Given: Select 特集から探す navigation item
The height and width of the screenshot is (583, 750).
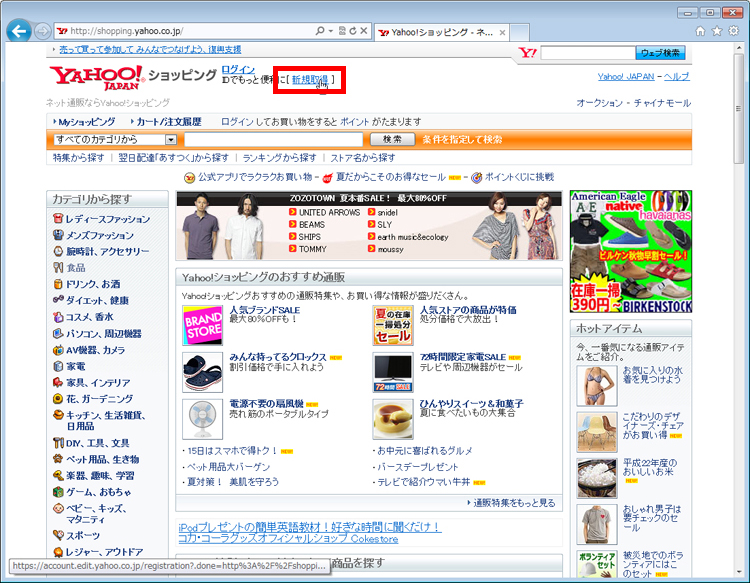Looking at the screenshot, I should (x=78, y=158).
